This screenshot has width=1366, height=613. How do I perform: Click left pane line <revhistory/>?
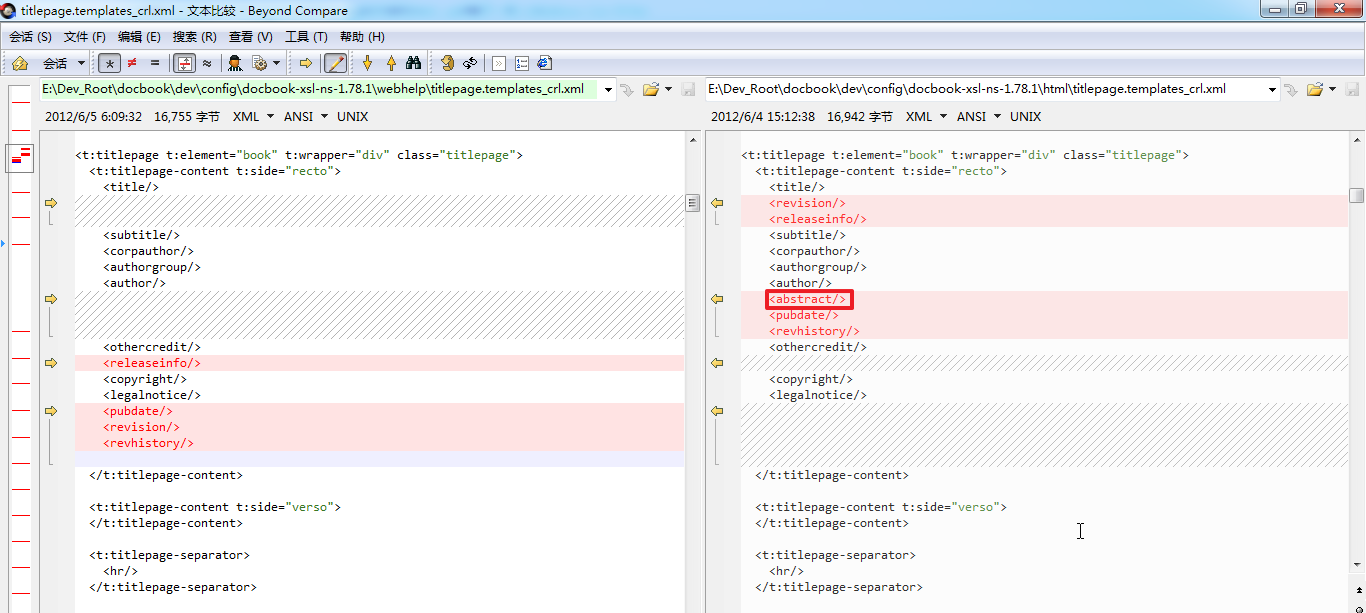click(x=148, y=443)
